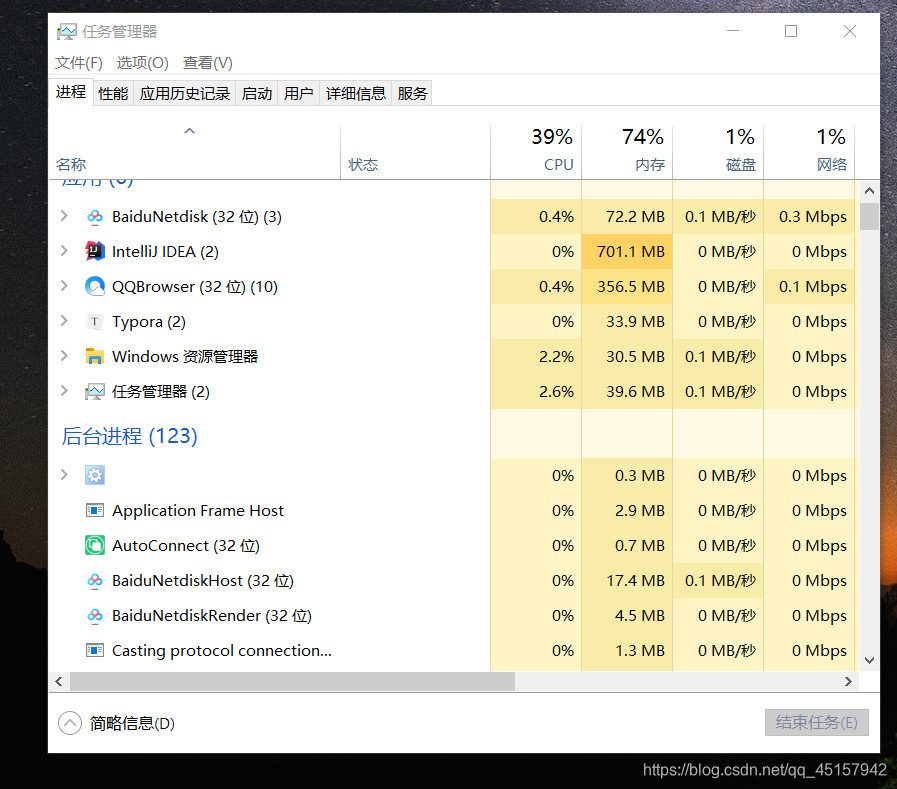This screenshot has height=789, width=897.
Task: Select the BaiduNetdiskRender (32 位) row name
Action: (212, 616)
